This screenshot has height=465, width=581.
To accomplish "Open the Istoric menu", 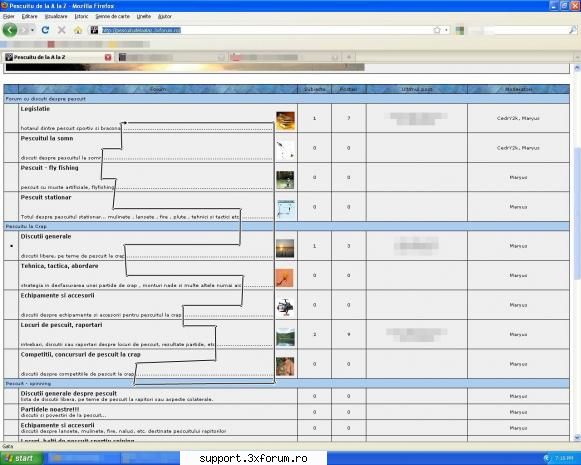I will pyautogui.click(x=82, y=16).
